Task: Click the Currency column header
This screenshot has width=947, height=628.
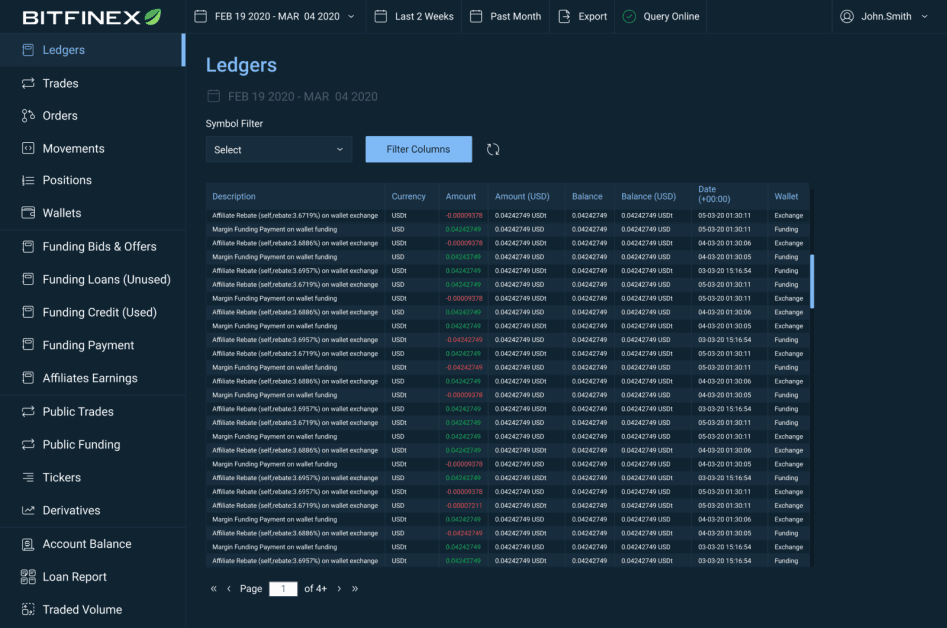Action: pyautogui.click(x=408, y=196)
